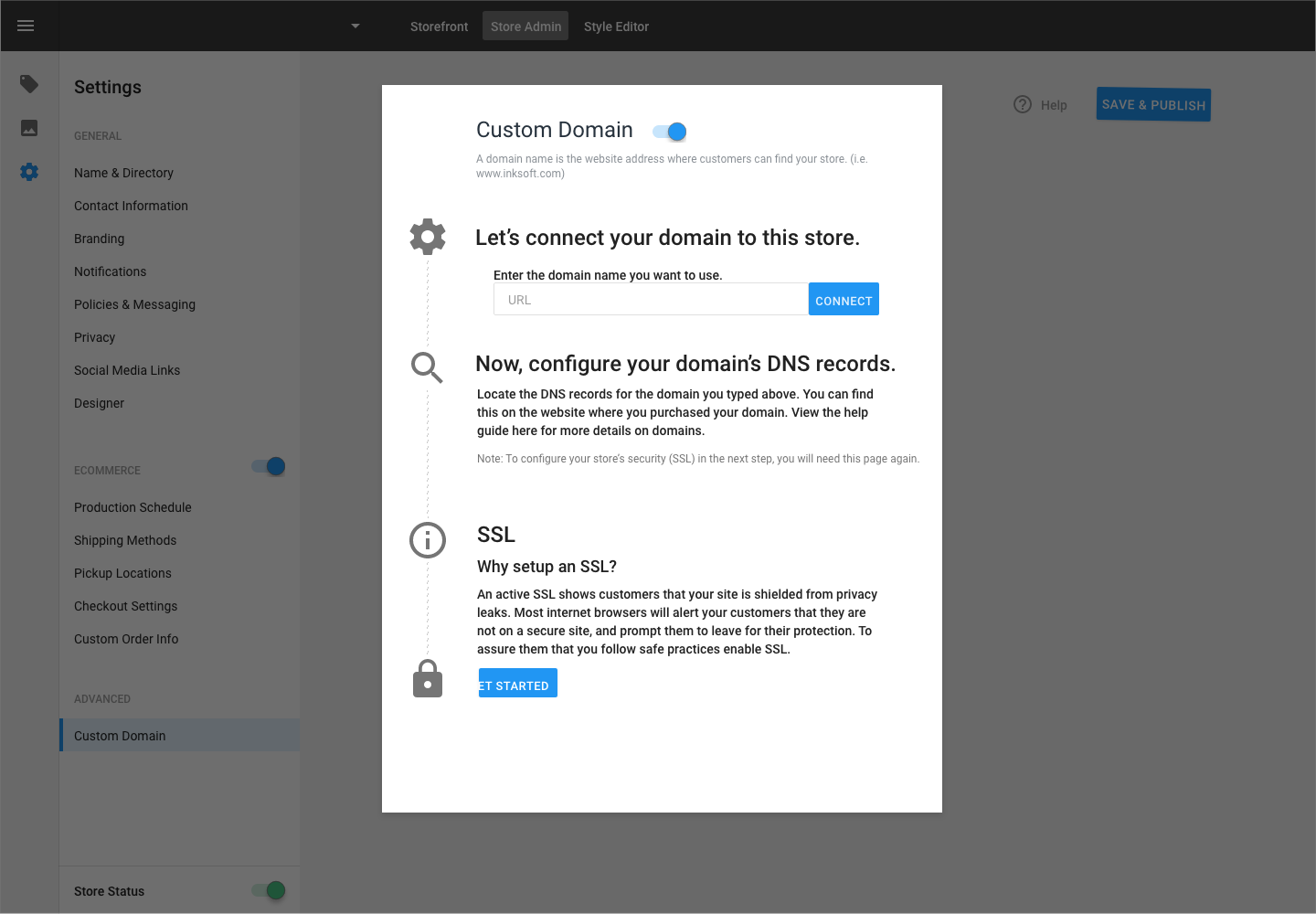
Task: Click GET STARTED to set up SSL
Action: pos(517,683)
